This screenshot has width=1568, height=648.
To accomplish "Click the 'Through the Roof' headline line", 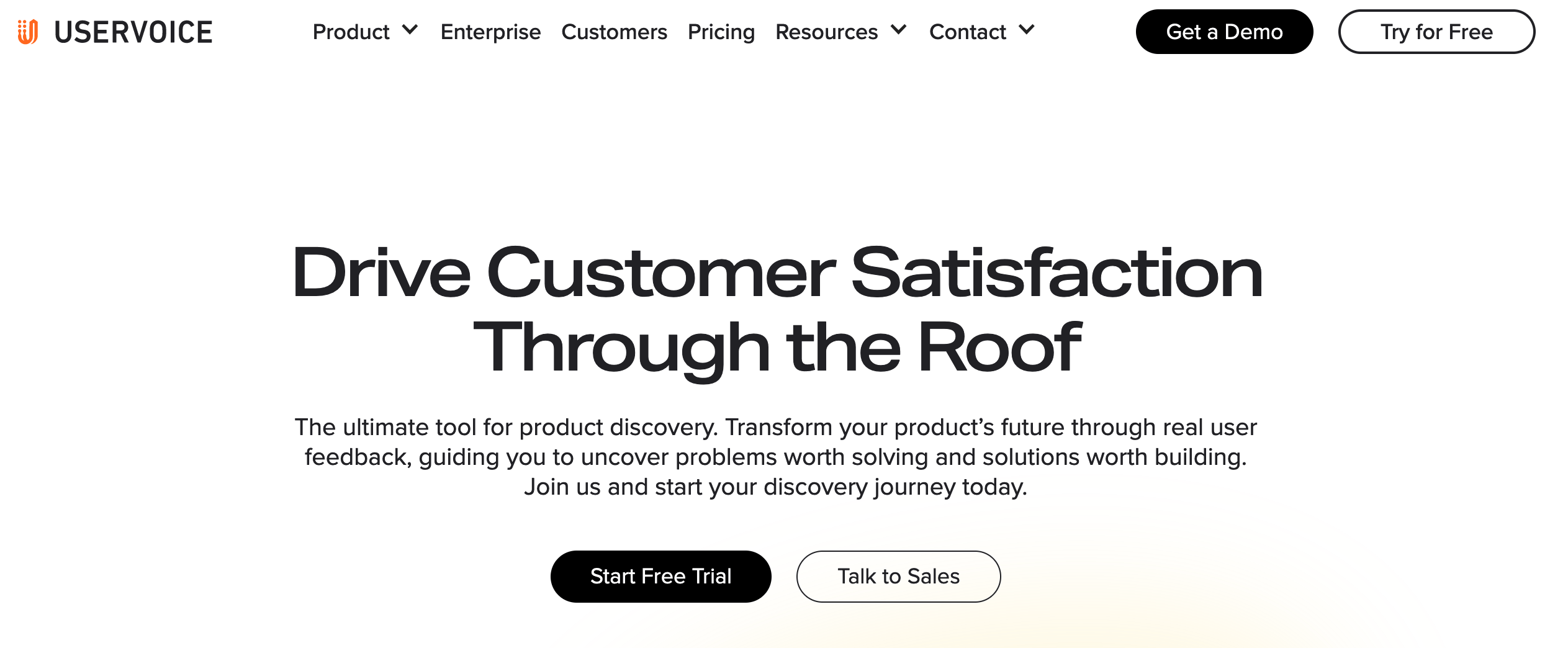I will 777,348.
